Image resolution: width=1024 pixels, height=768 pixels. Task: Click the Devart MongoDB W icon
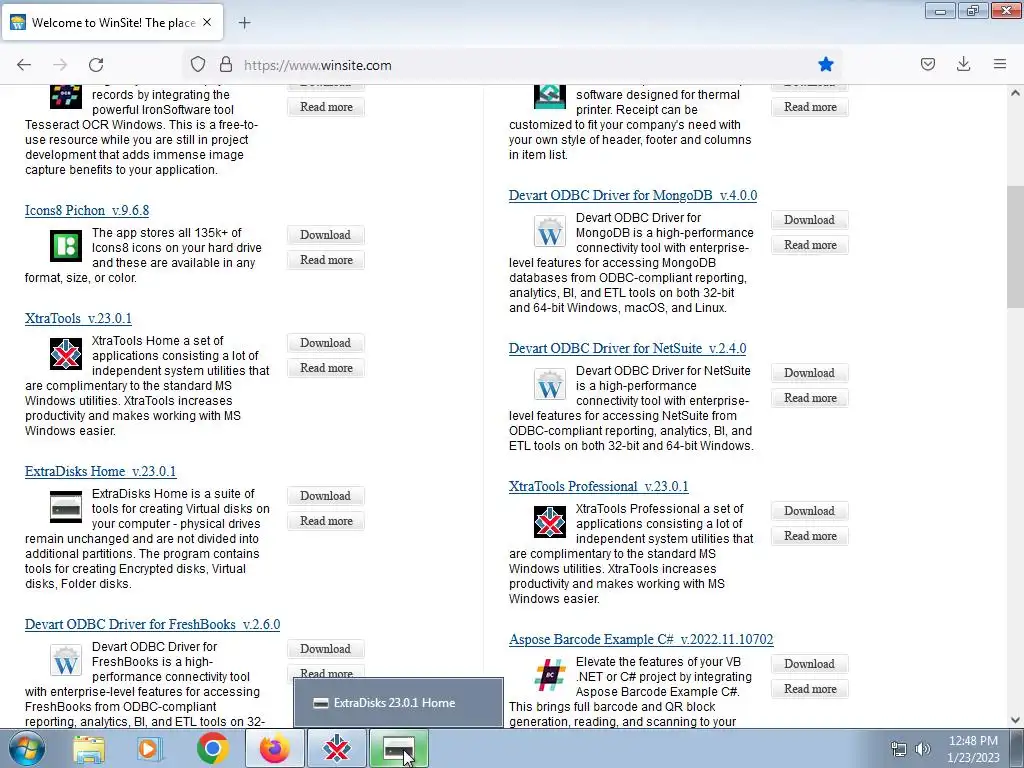550,231
